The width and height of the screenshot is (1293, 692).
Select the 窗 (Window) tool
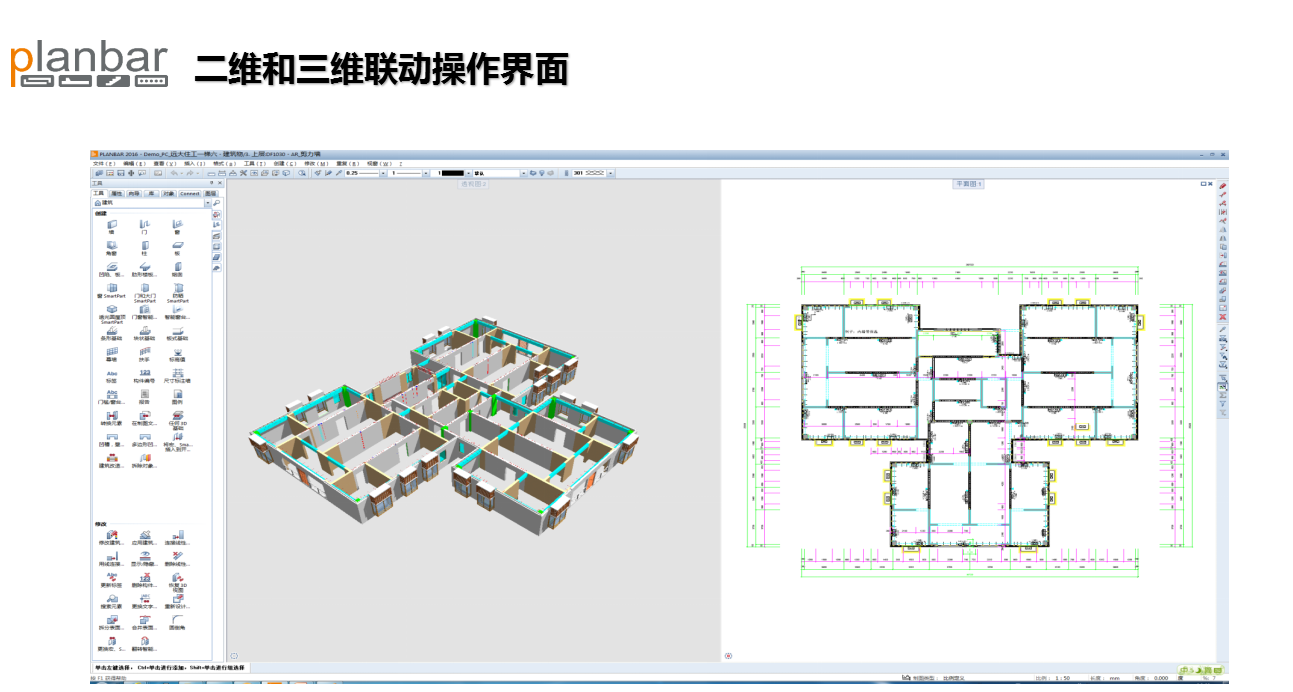click(x=177, y=226)
